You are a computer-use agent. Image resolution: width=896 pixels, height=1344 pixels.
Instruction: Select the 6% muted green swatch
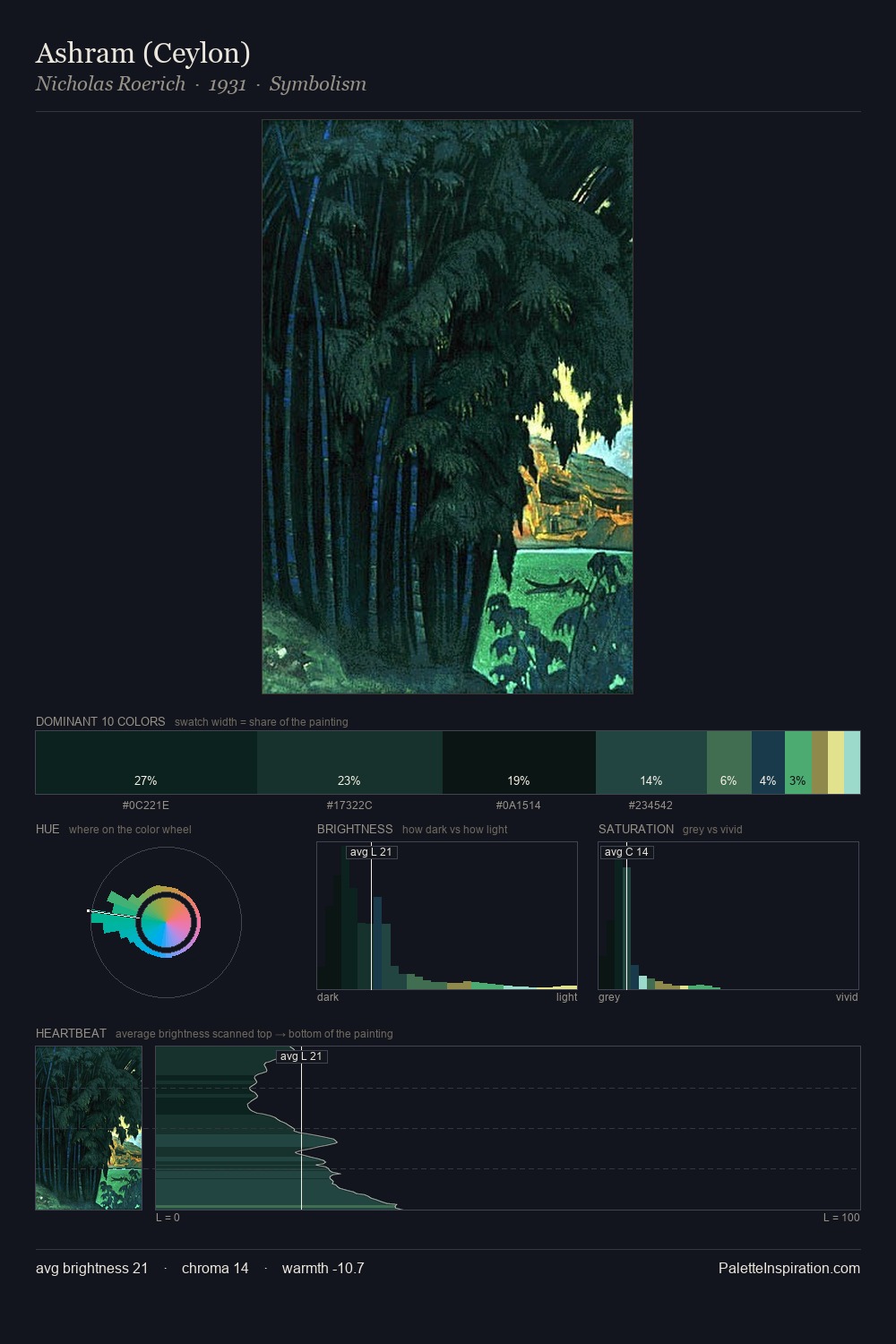click(729, 762)
